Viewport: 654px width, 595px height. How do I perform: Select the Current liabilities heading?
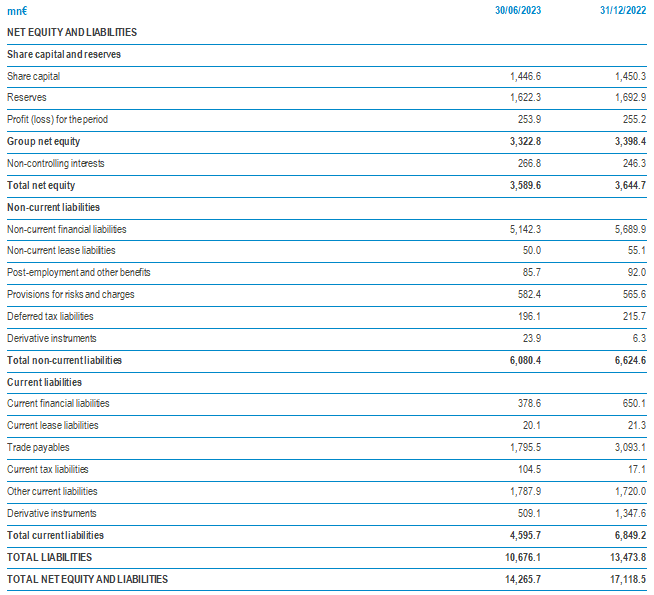pos(44,382)
